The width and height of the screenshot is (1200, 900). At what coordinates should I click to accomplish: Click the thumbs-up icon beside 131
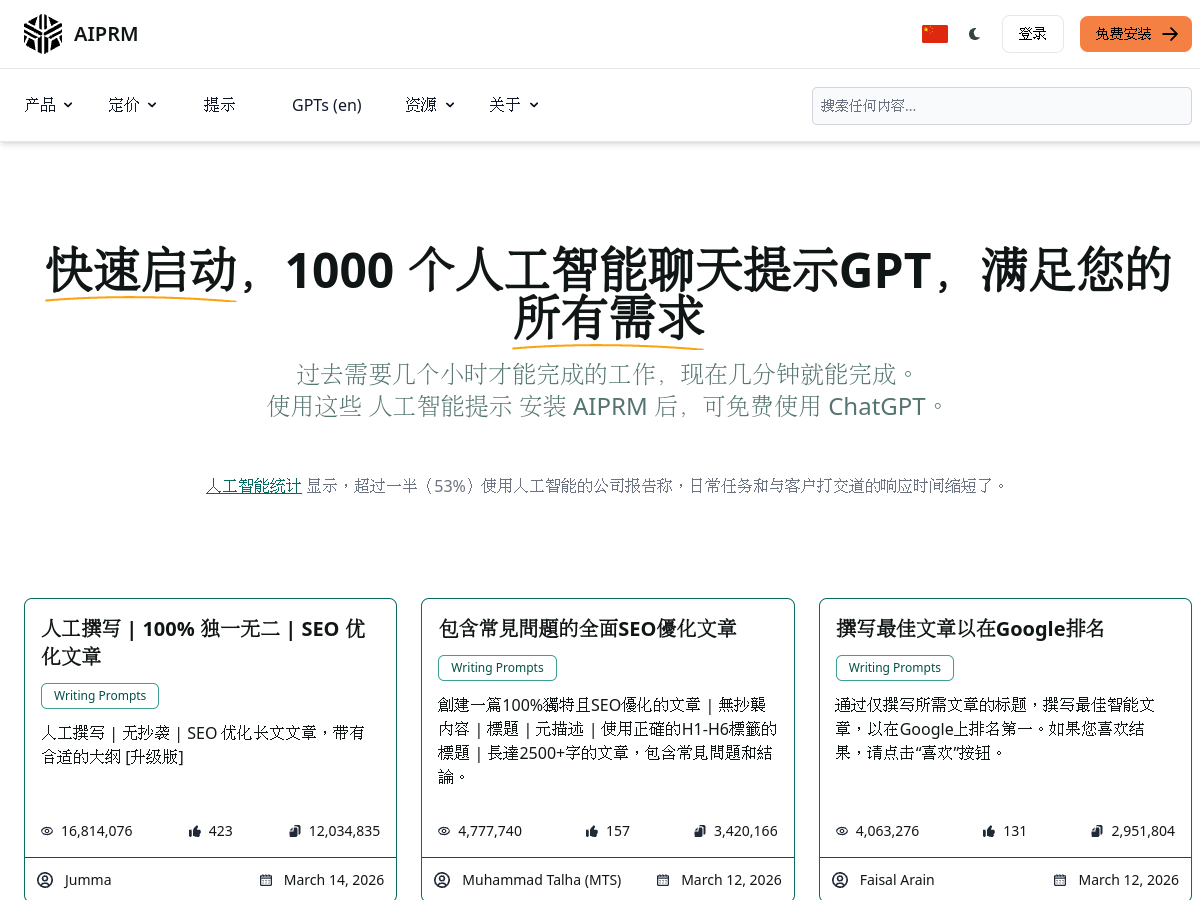[989, 831]
